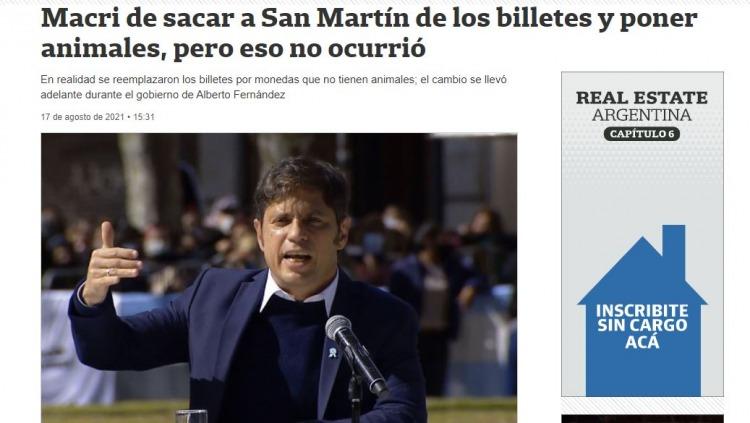
Task: Open the main article photo
Action: (279, 278)
